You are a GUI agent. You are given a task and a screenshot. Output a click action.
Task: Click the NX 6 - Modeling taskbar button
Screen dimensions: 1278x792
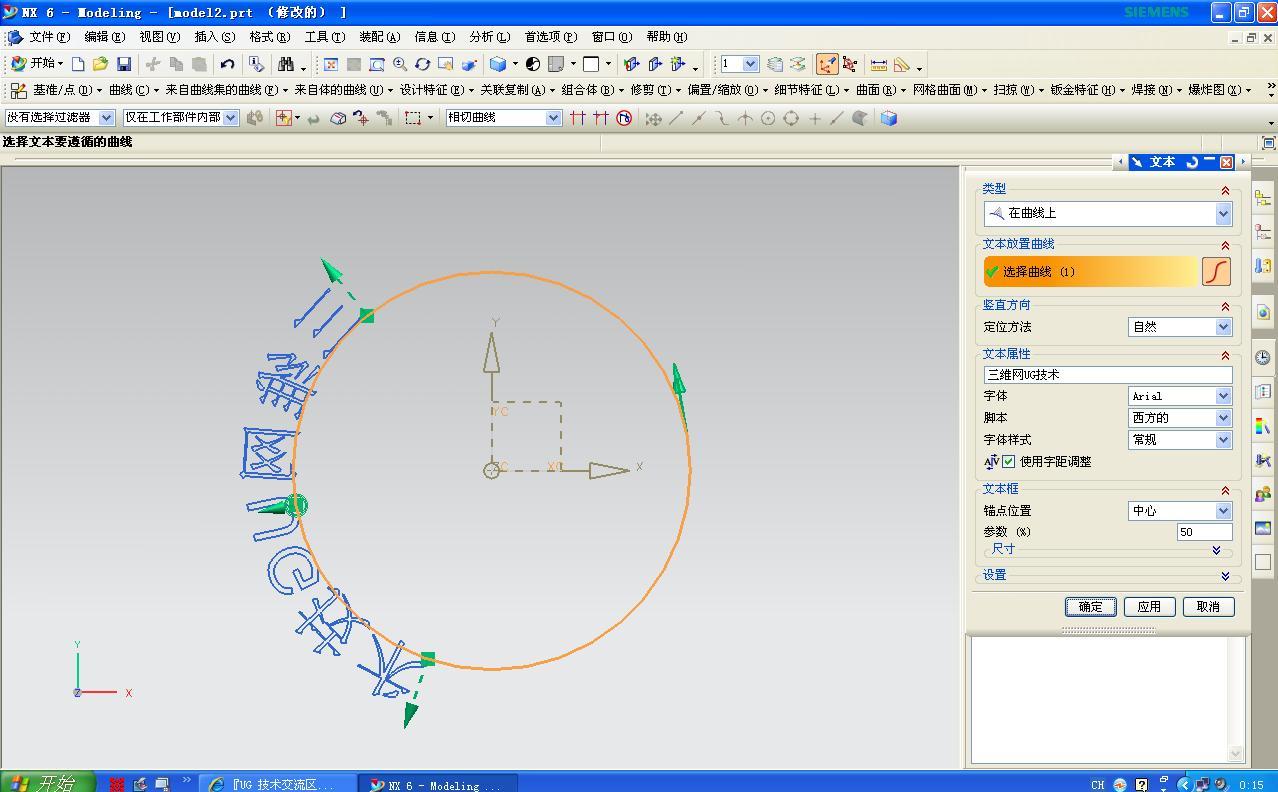439,784
